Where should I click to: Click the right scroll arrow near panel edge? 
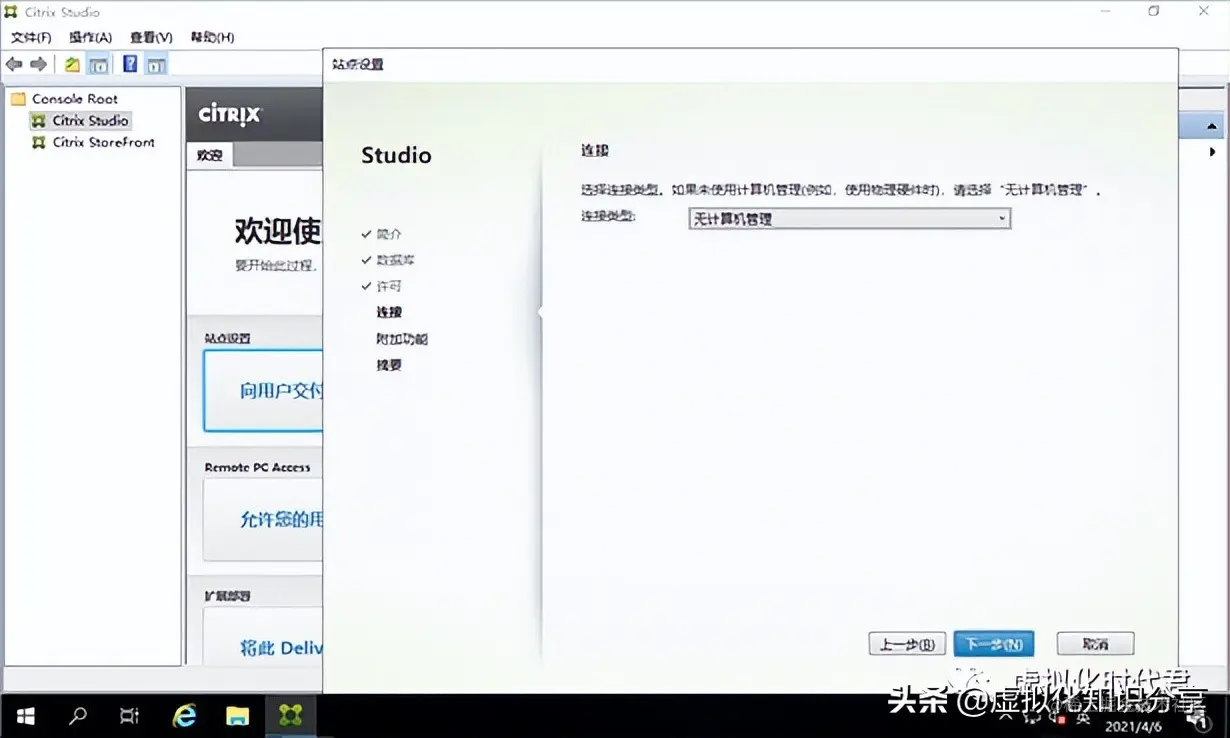coord(1212,152)
